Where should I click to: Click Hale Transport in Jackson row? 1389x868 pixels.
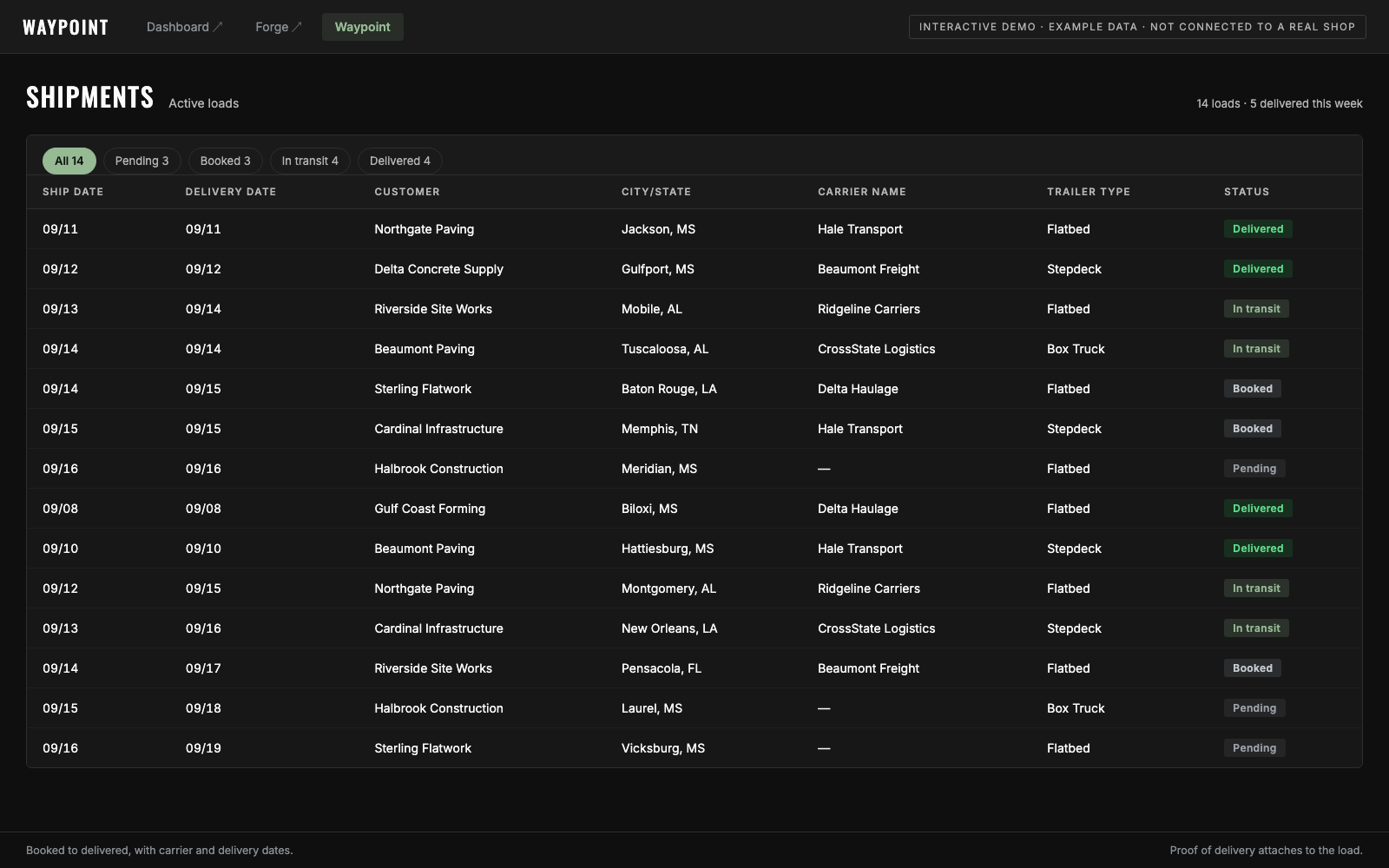click(860, 229)
